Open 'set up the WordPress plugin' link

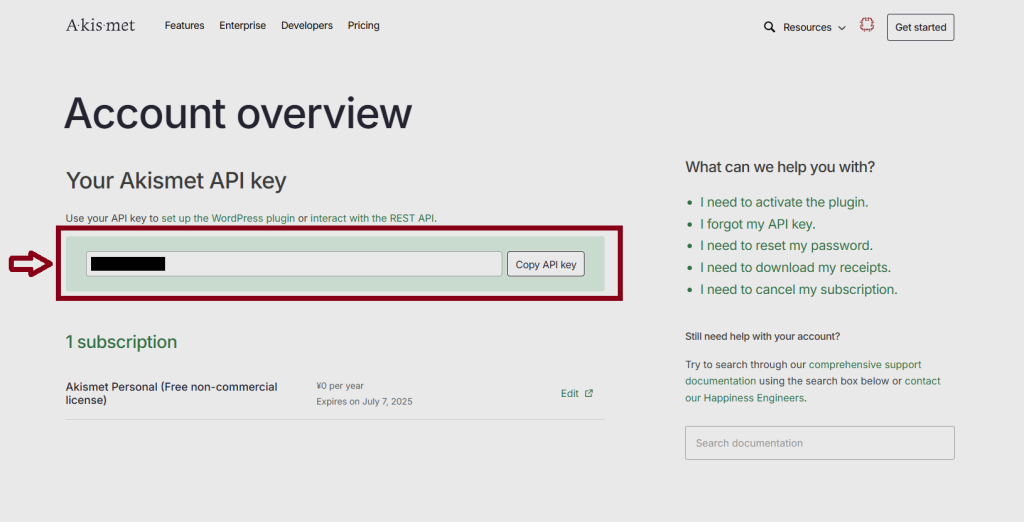[228, 218]
